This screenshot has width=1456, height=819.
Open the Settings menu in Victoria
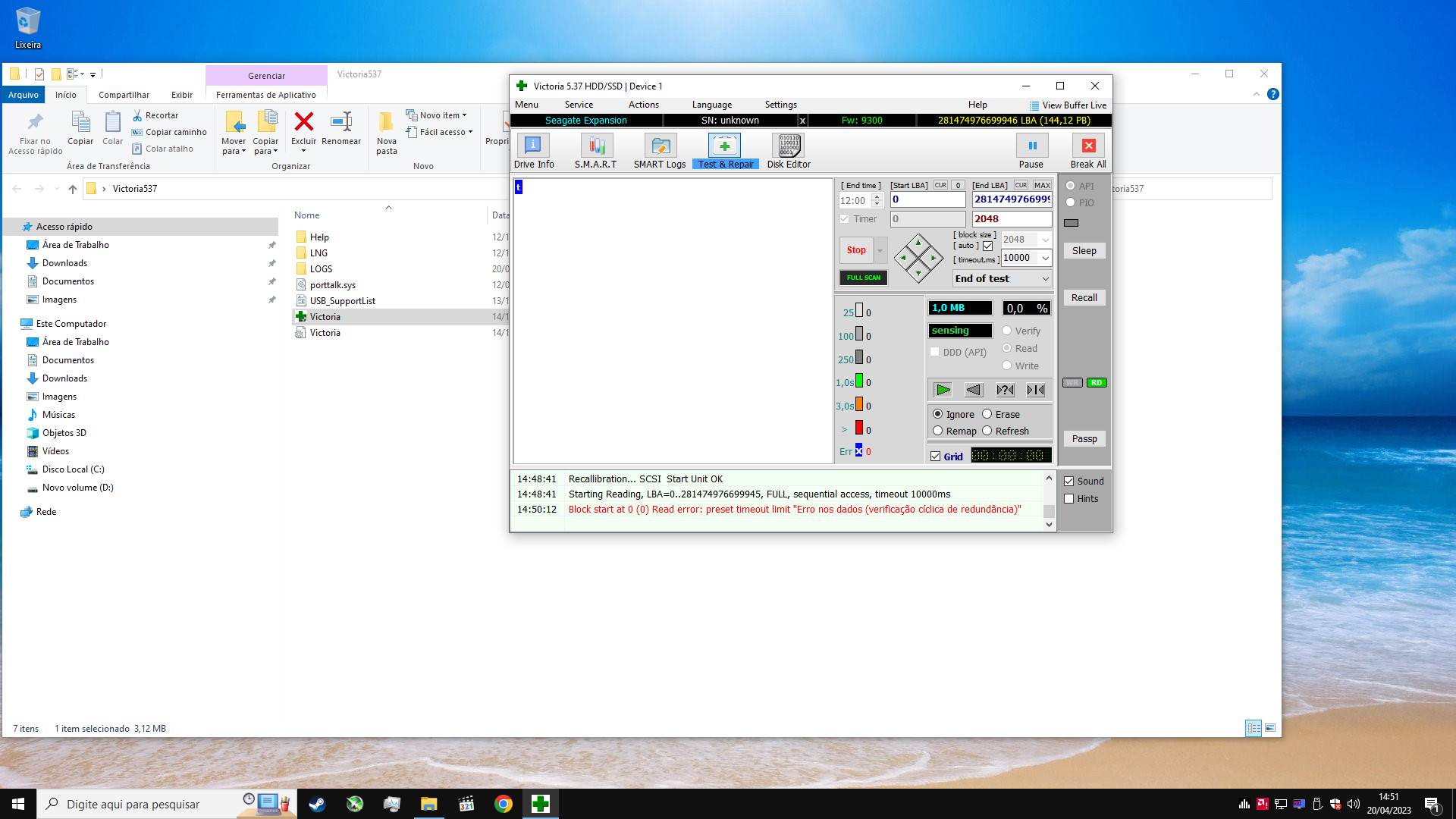click(781, 105)
